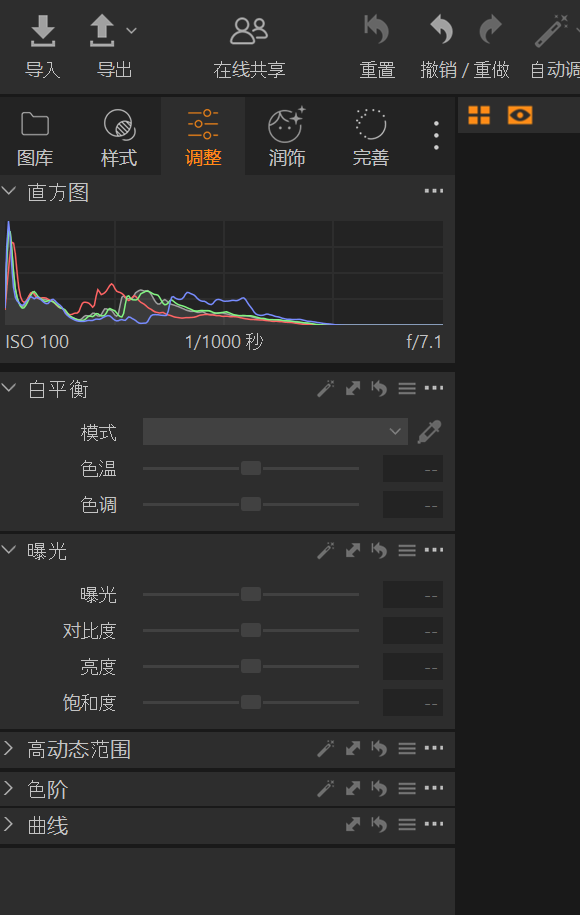Click the 色调 value field
This screenshot has height=915, width=580.
[x=413, y=505]
